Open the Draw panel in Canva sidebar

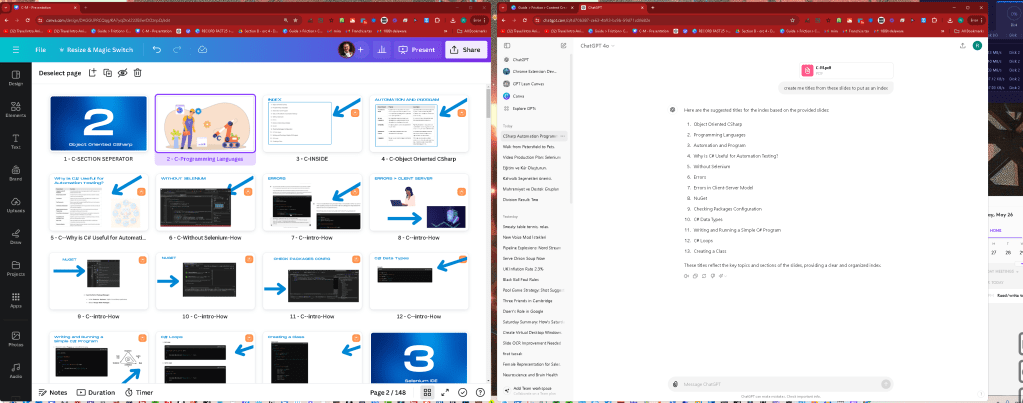pyautogui.click(x=16, y=236)
